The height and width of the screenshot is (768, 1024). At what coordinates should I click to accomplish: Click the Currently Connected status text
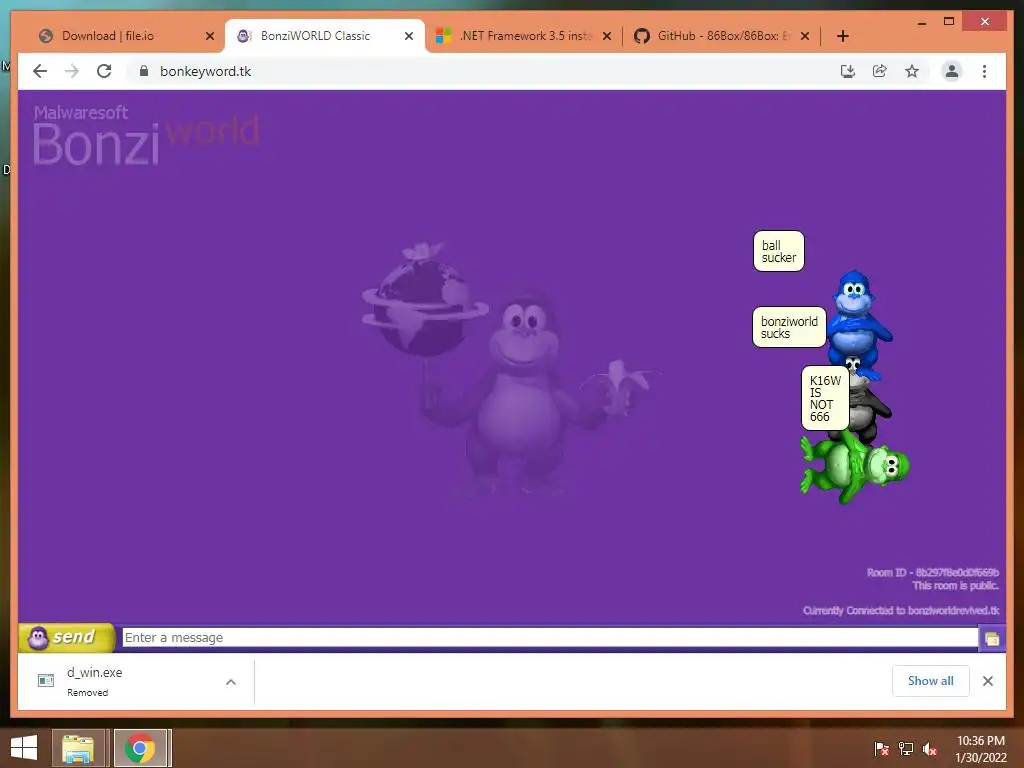[901, 611]
